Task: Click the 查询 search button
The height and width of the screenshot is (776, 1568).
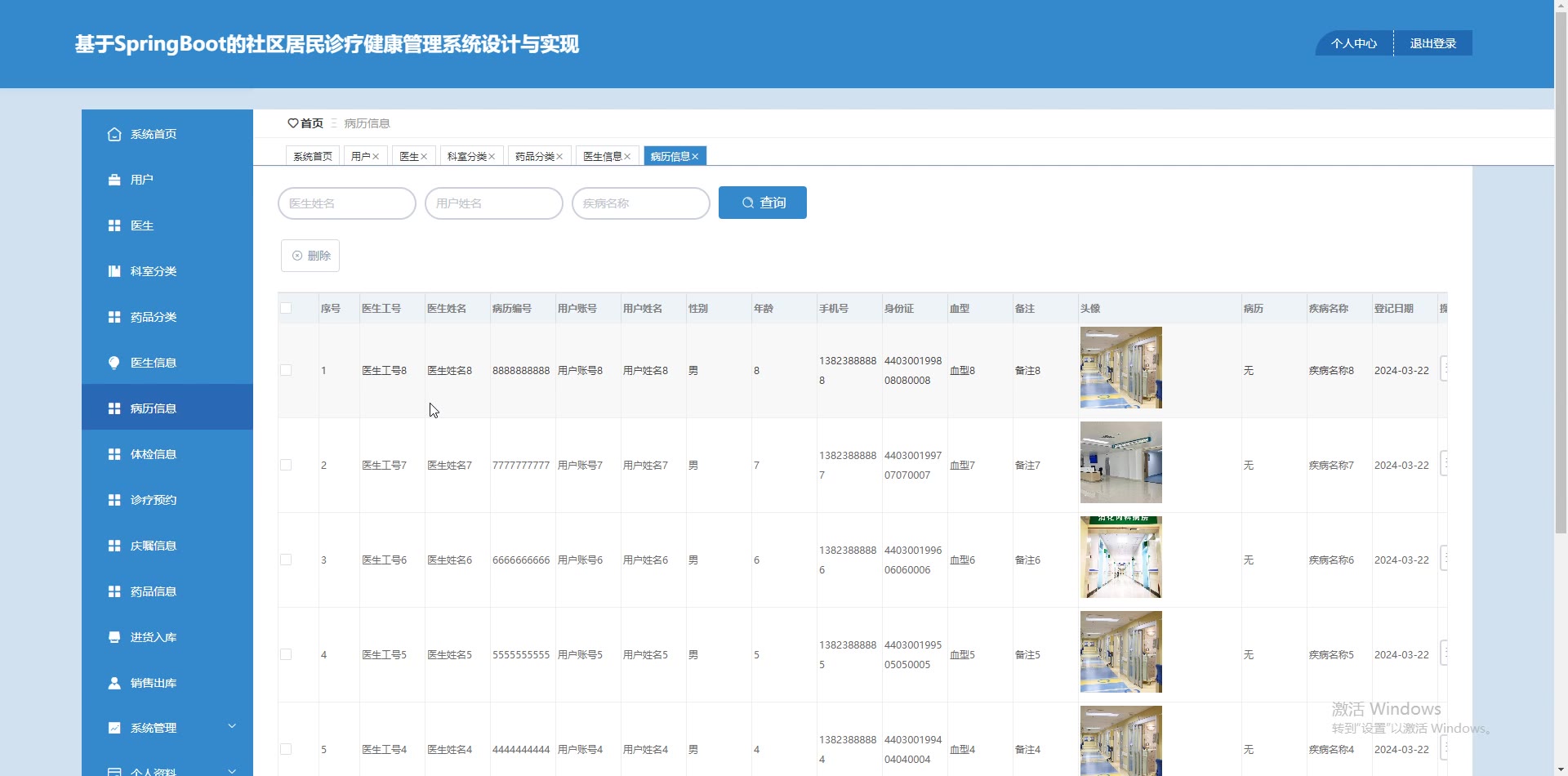Action: pos(763,203)
